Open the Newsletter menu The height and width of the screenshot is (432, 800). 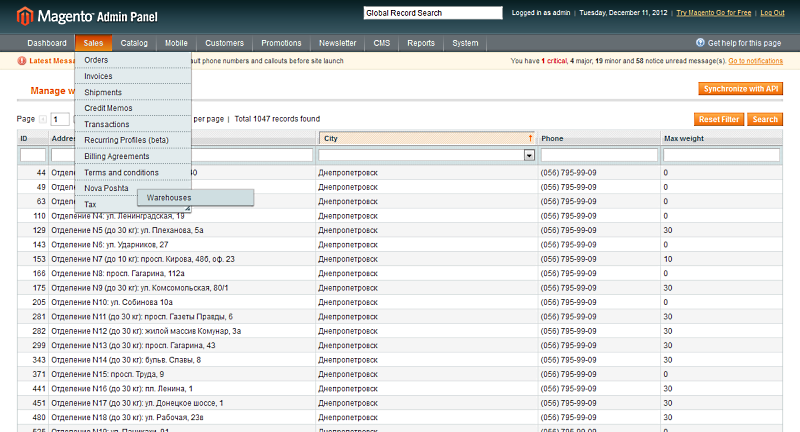[337, 43]
